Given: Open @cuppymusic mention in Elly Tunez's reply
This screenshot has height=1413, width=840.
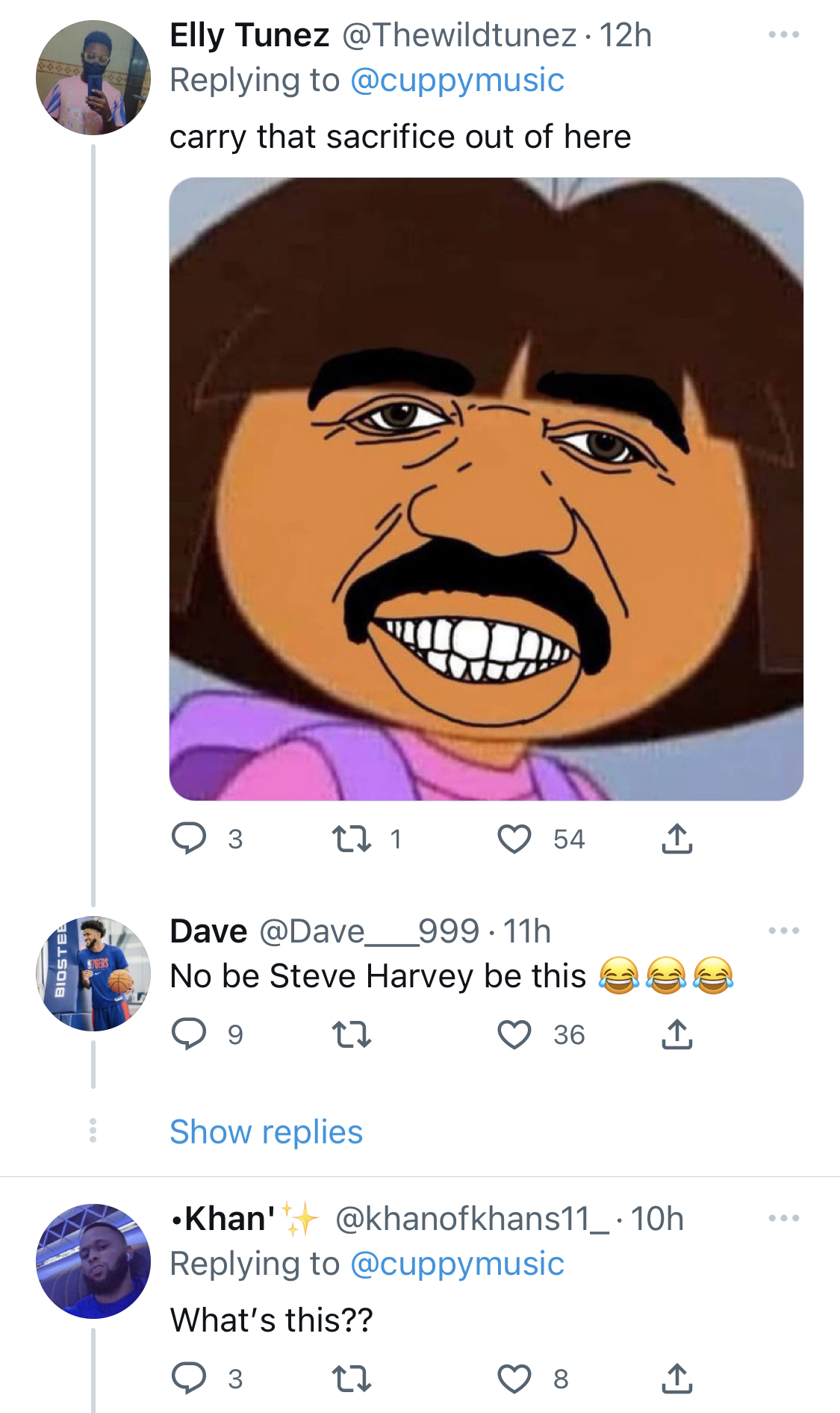Looking at the screenshot, I should pos(457,81).
